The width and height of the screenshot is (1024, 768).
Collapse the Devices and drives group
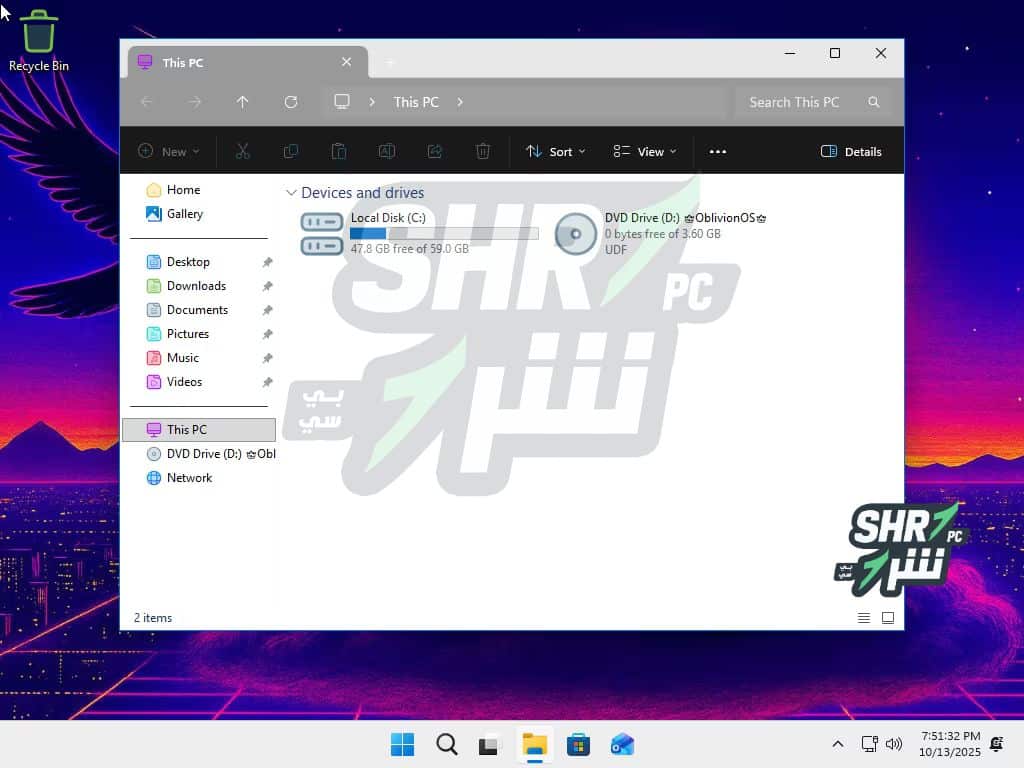[291, 193]
